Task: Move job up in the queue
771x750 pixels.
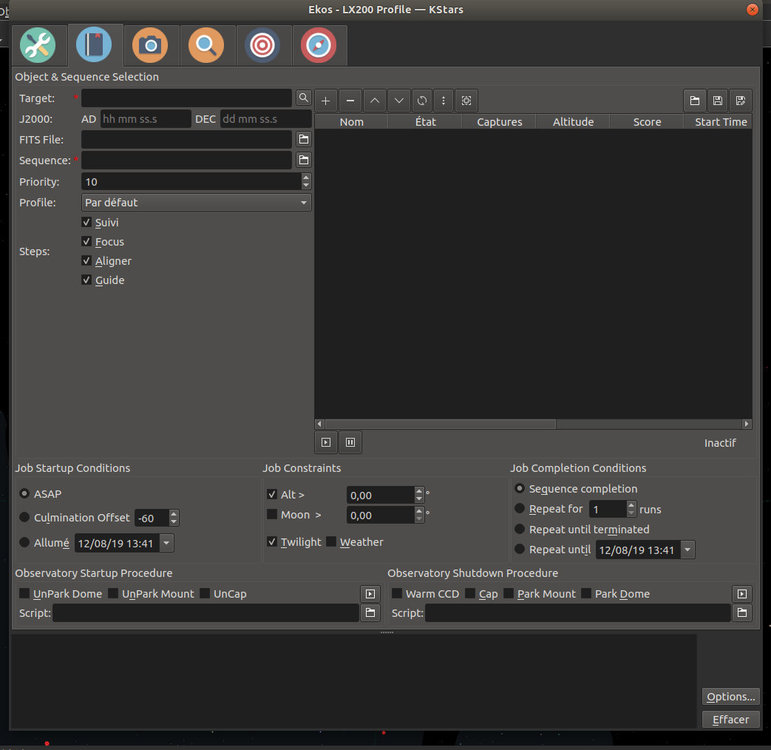Action: pos(375,101)
